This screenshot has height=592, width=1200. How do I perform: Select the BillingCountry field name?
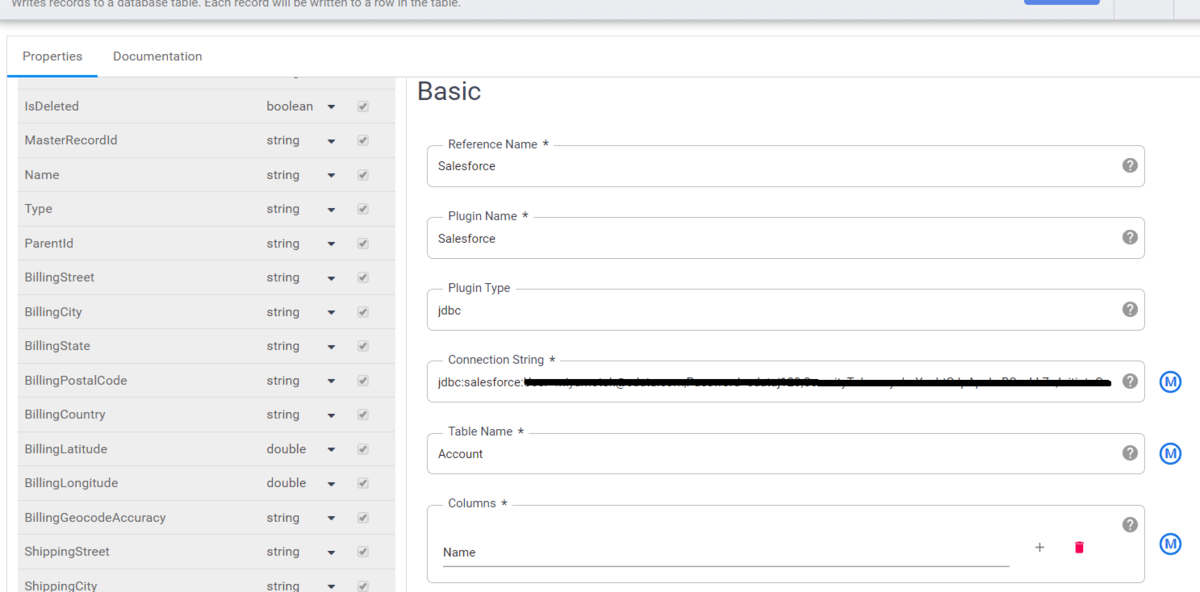point(65,414)
